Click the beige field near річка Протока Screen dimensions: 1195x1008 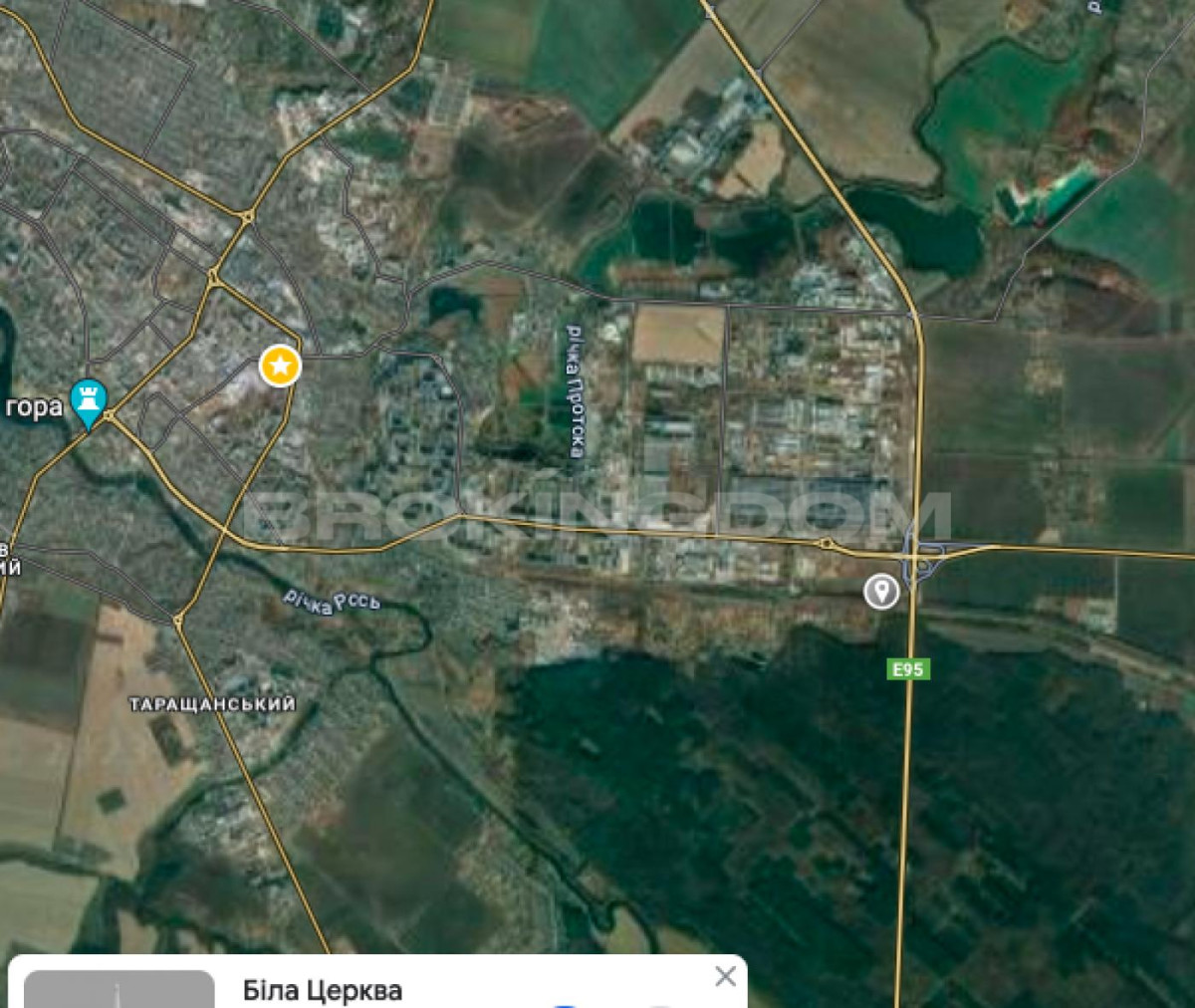pos(679,335)
